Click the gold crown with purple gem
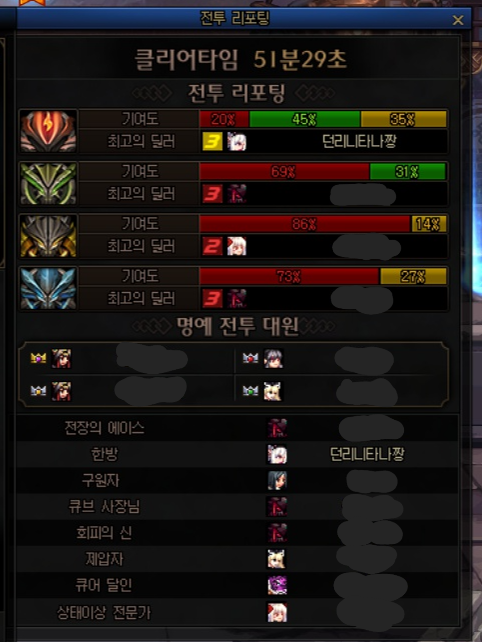This screenshot has height=642, width=482. pos(38,358)
